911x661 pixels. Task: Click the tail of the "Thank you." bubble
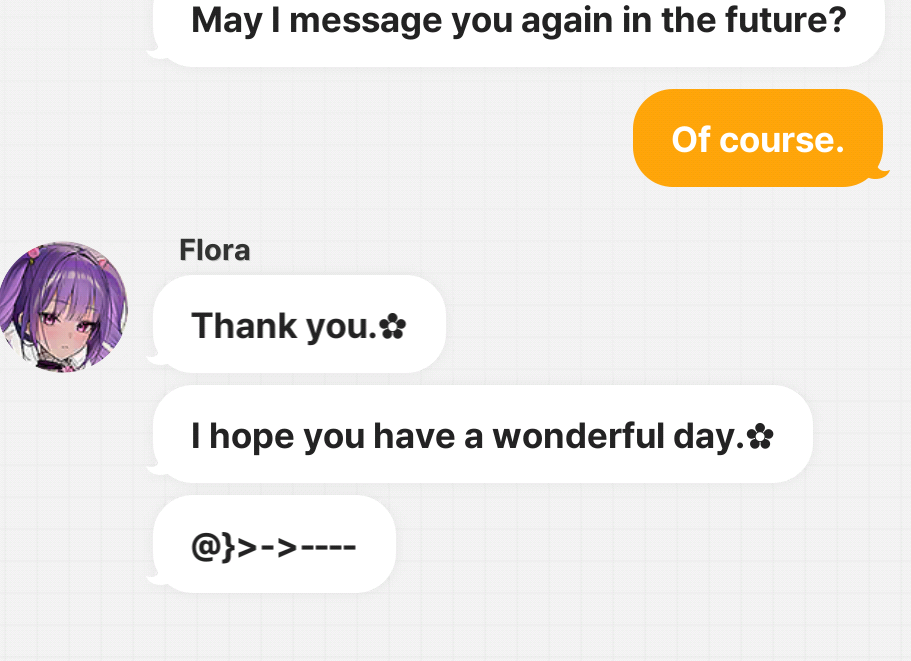152,354
